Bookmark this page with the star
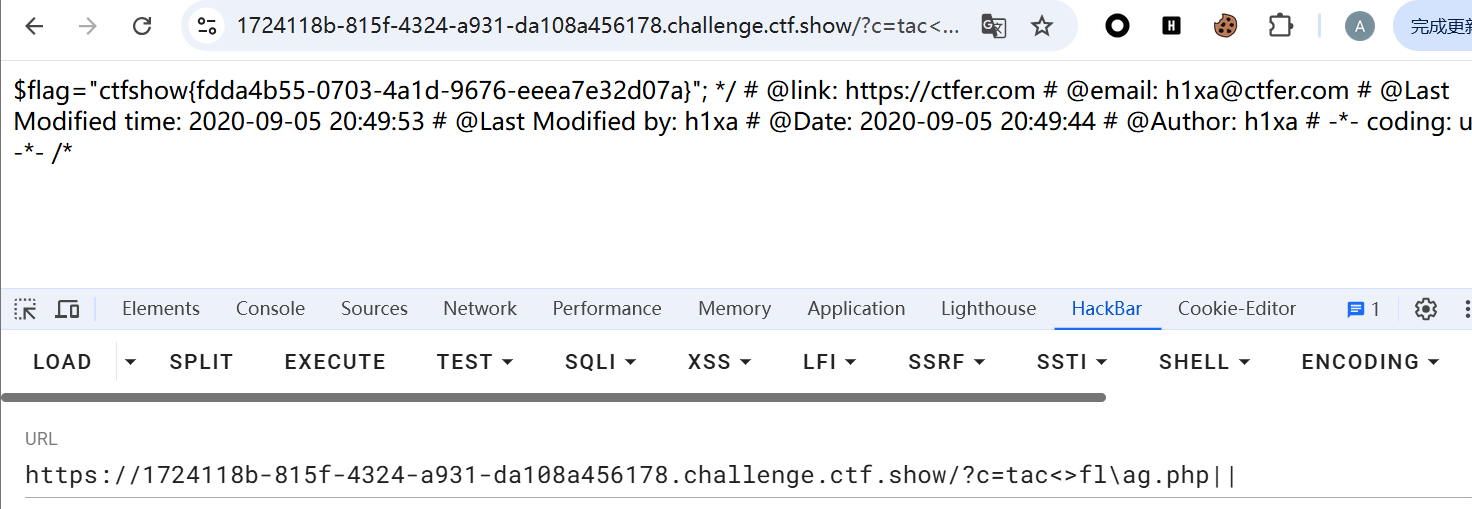Viewport: 1472px width, 509px height. click(1042, 26)
